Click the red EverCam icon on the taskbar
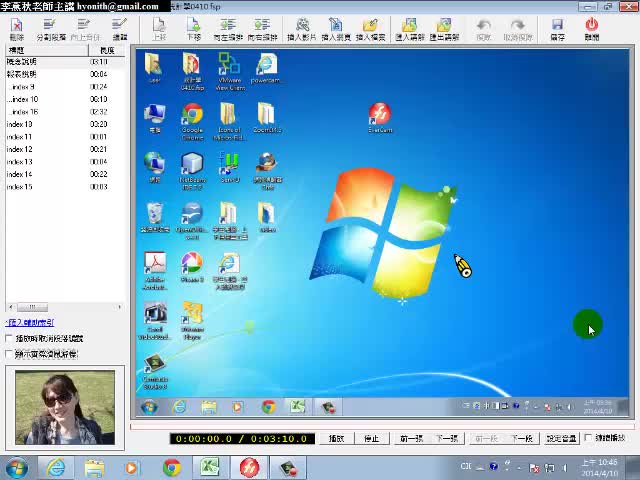This screenshot has height=480, width=640. 249,468
